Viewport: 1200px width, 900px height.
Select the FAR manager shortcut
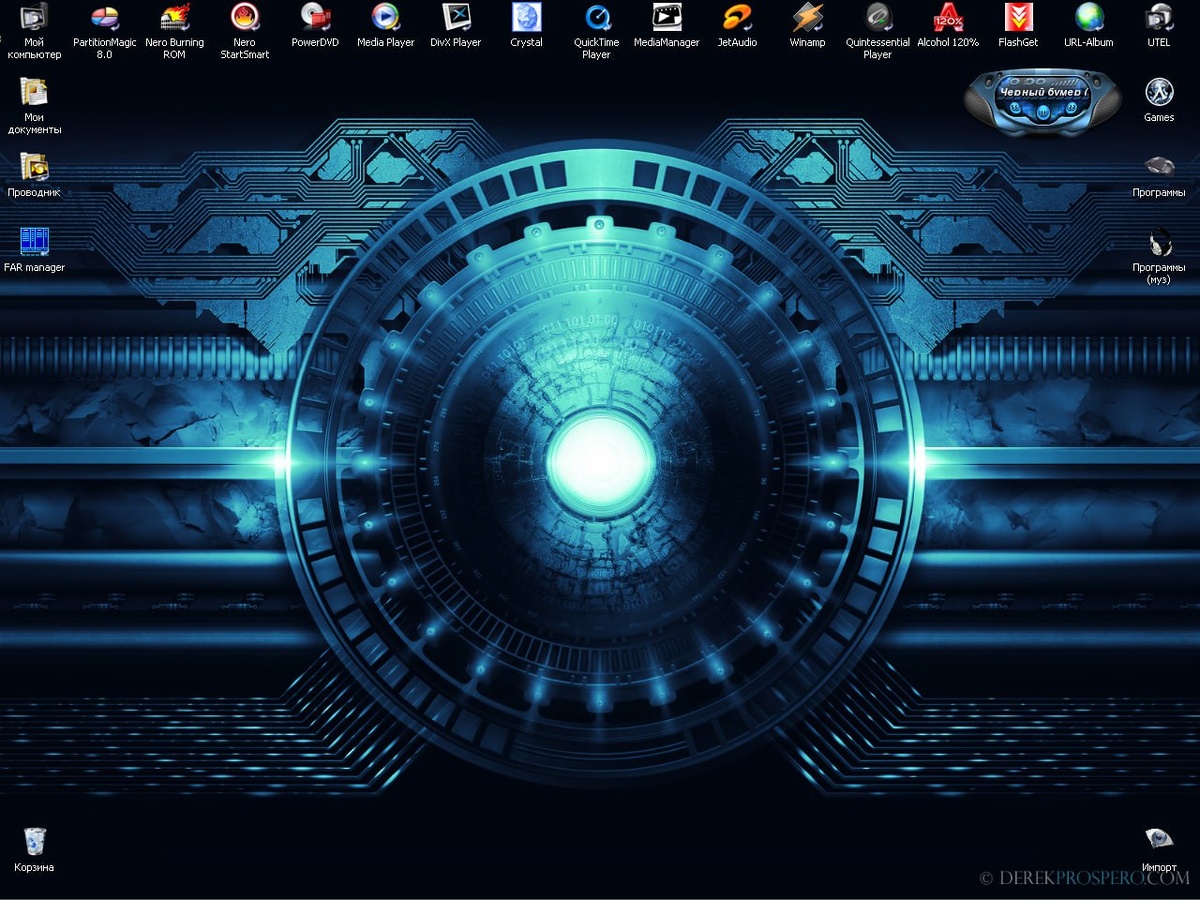coord(34,250)
